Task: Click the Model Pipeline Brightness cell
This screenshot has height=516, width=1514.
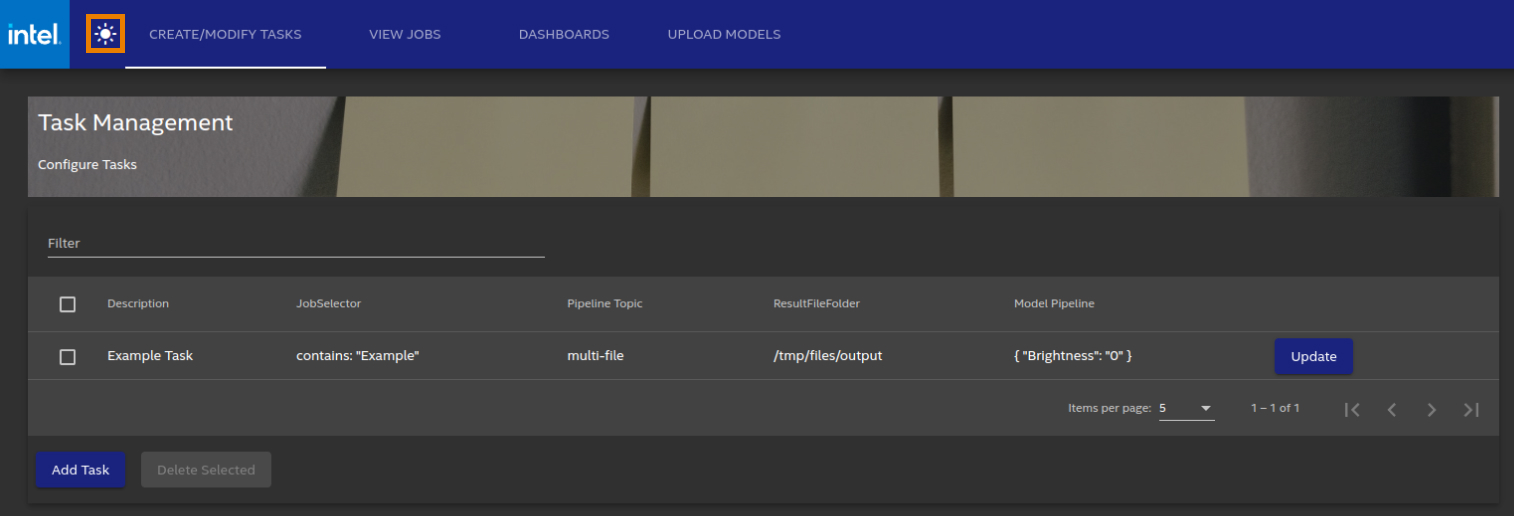Action: pyautogui.click(x=1073, y=356)
